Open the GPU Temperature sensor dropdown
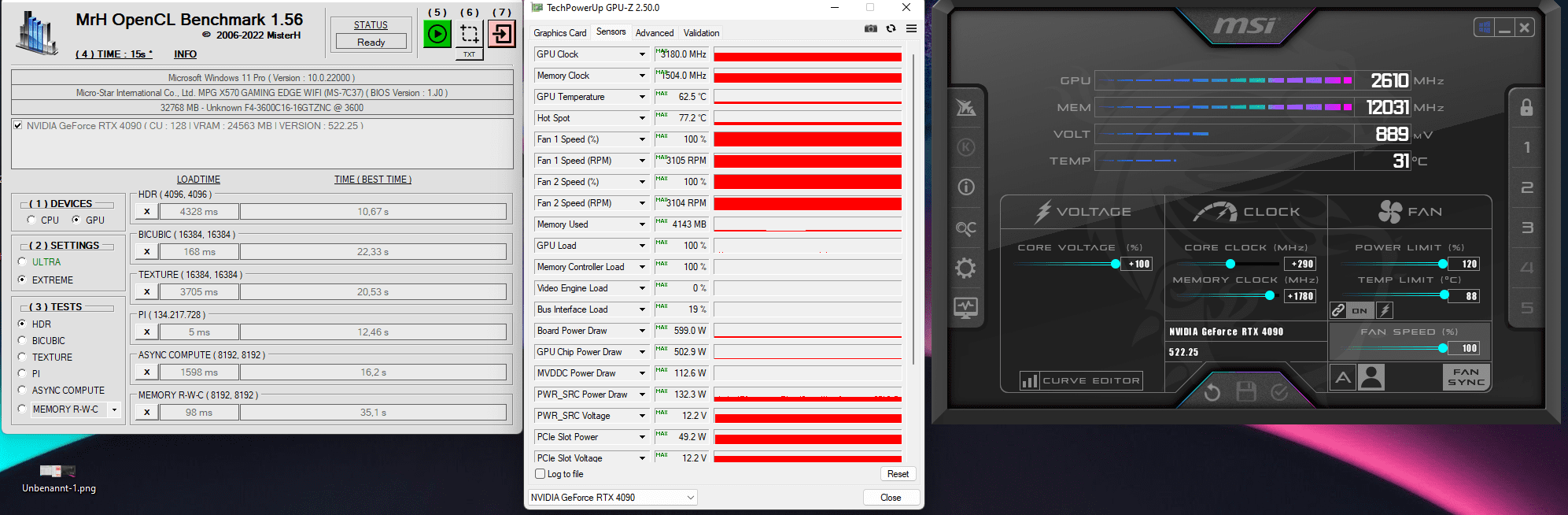 [x=642, y=97]
